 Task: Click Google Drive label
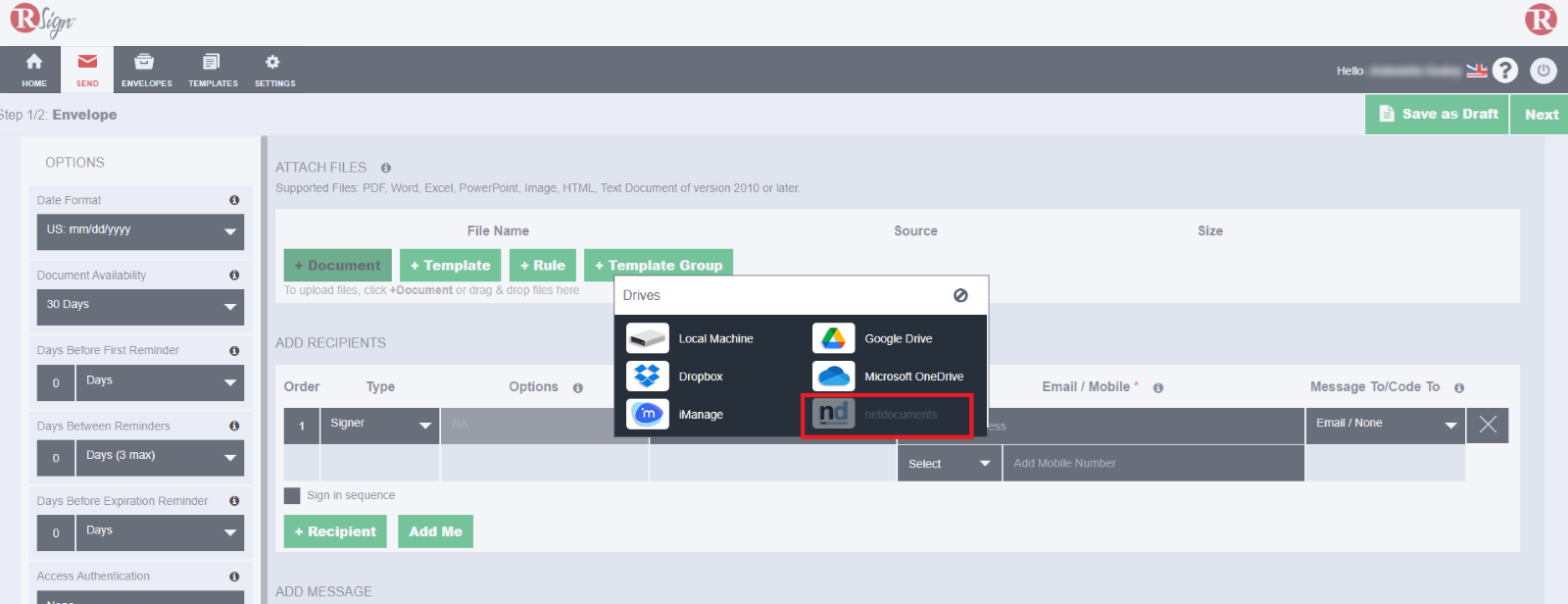pyautogui.click(x=899, y=338)
